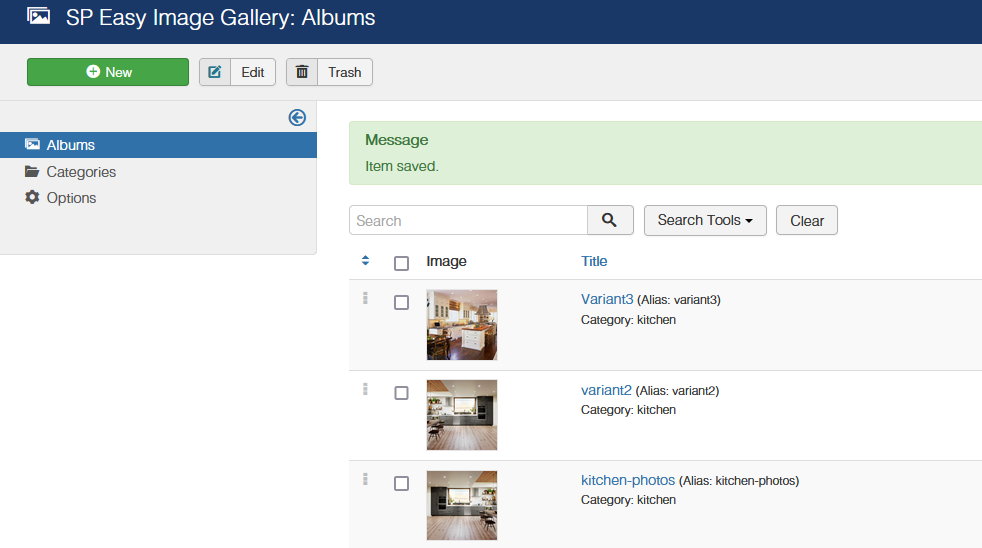Viewport: 982px width, 548px height.
Task: Expand the Search Tools dropdown
Action: [x=705, y=220]
